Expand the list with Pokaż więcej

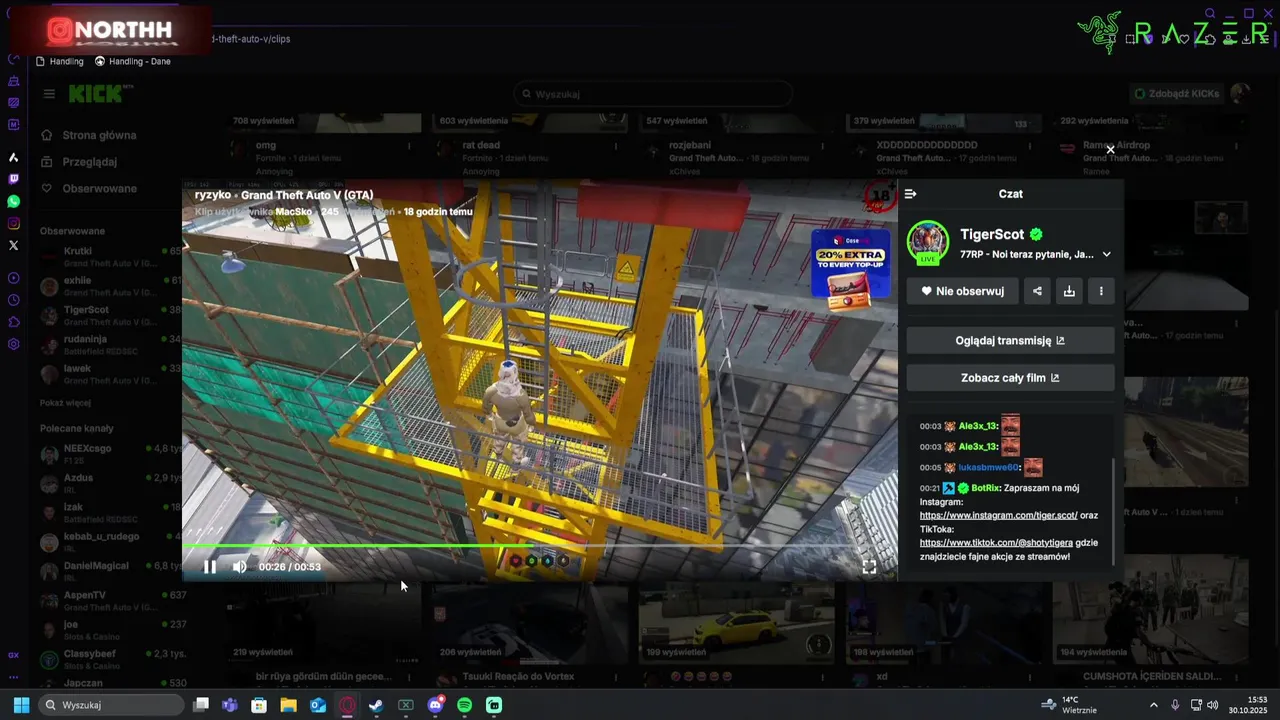pos(65,403)
